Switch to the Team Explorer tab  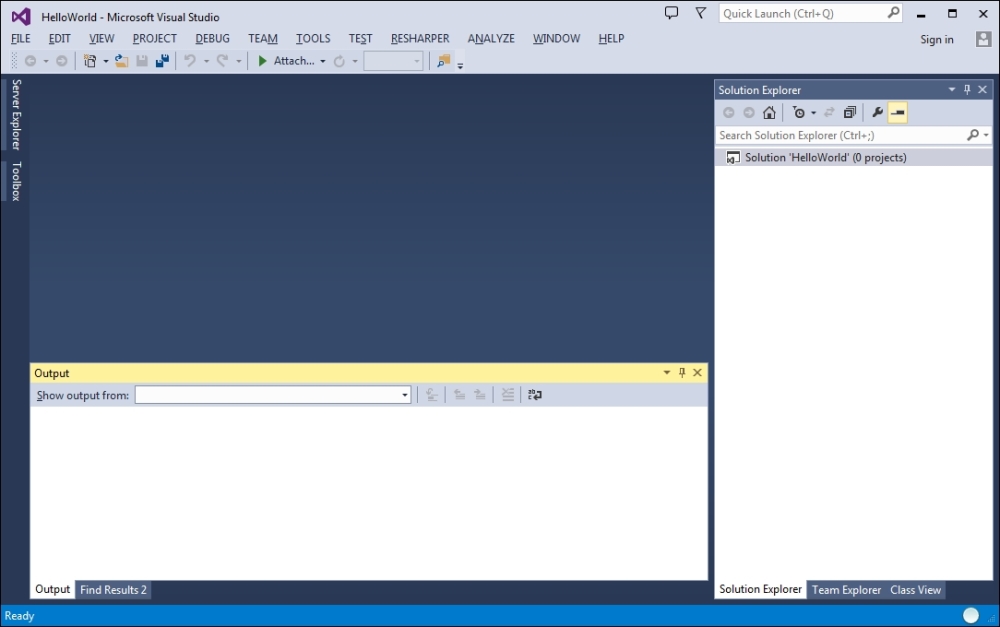846,590
